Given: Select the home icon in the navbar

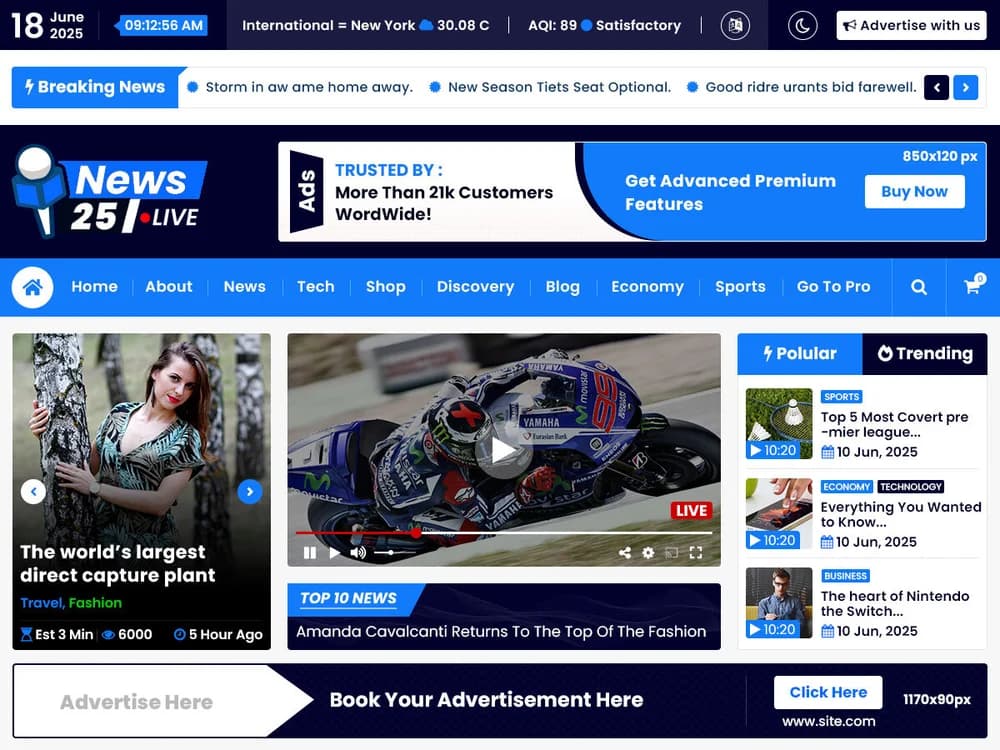Looking at the screenshot, I should coord(33,287).
